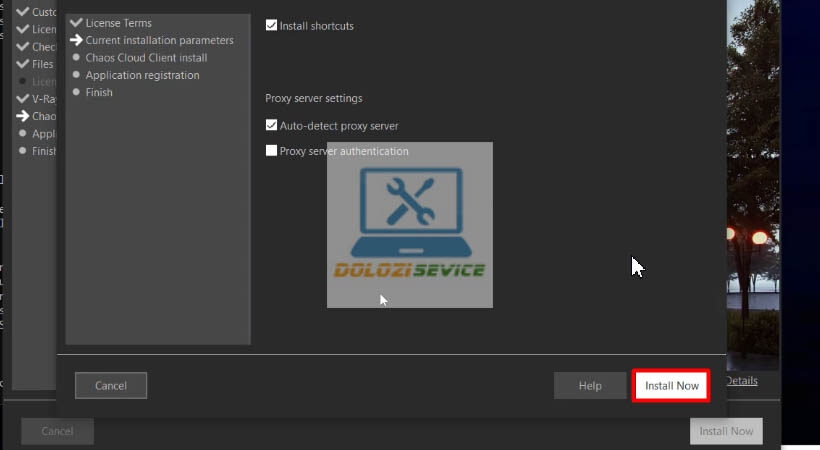Select the Application registration step
The image size is (820, 450).
tap(142, 75)
